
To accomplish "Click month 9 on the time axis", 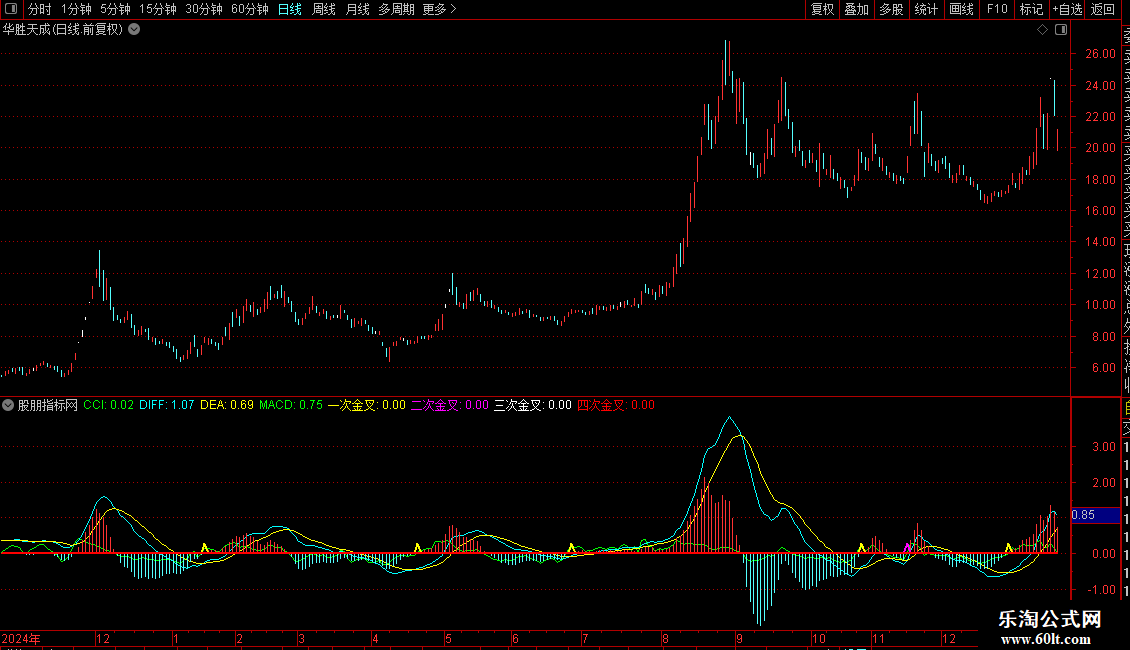I will click(x=739, y=638).
